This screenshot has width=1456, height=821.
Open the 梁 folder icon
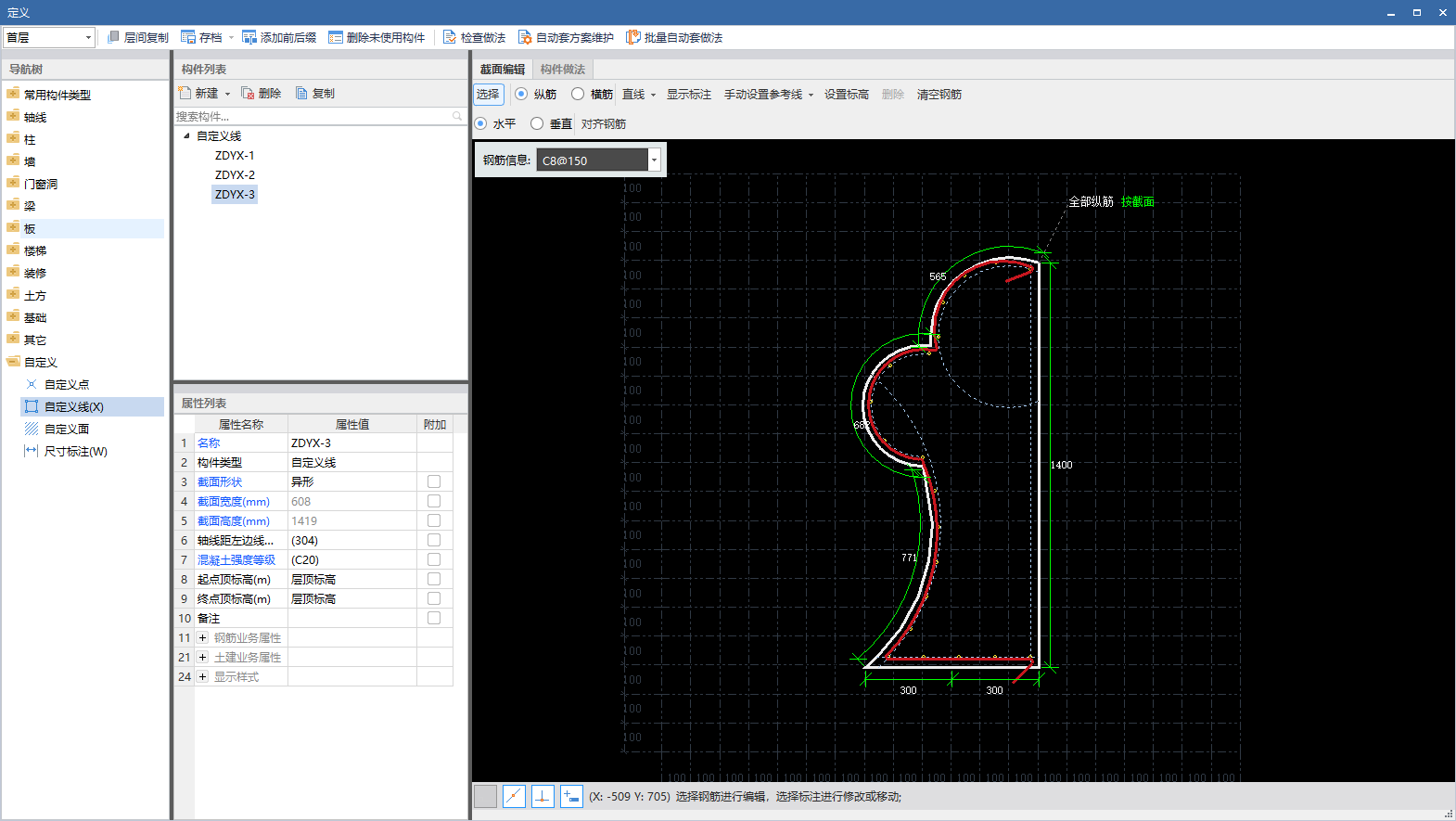click(13, 206)
